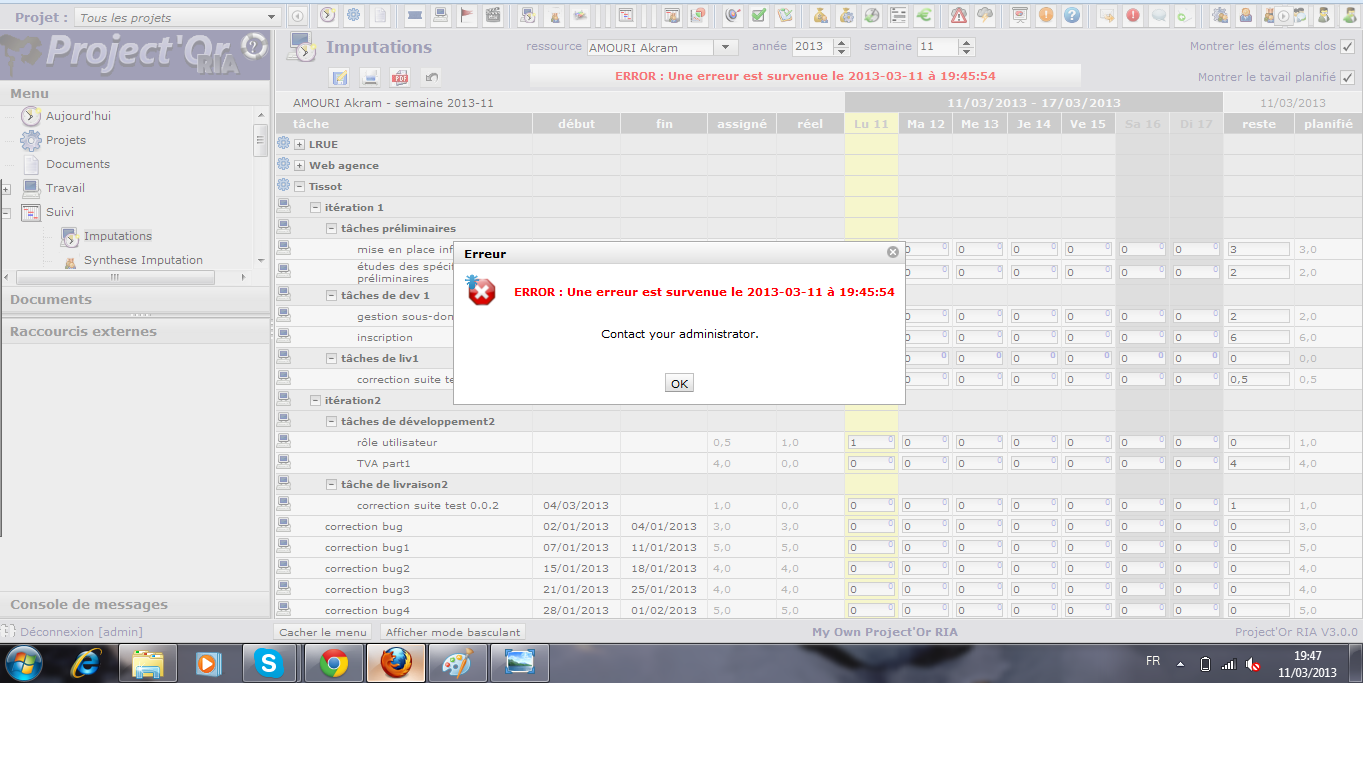This screenshot has height=768, width=1366.
Task: Click the red flag toolbar icon
Action: [467, 15]
